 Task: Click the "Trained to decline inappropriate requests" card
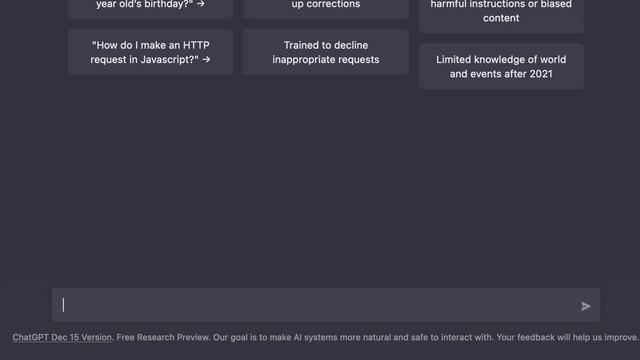coord(326,52)
